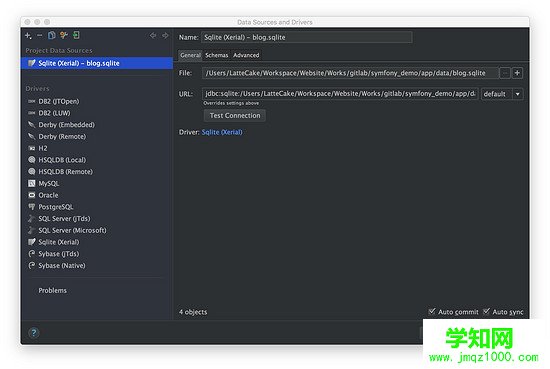
Task: Click the Drivers section heading
Action: click(37, 88)
